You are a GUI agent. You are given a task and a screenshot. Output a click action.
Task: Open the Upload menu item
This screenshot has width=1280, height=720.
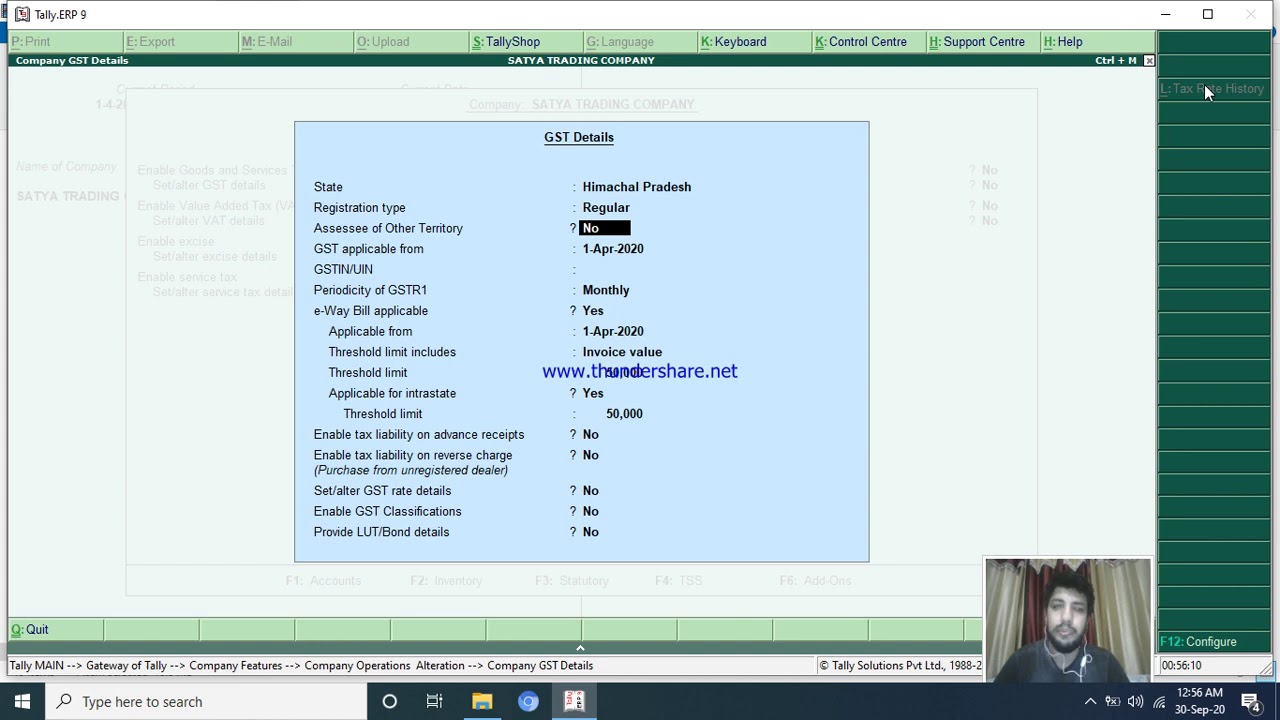(383, 42)
